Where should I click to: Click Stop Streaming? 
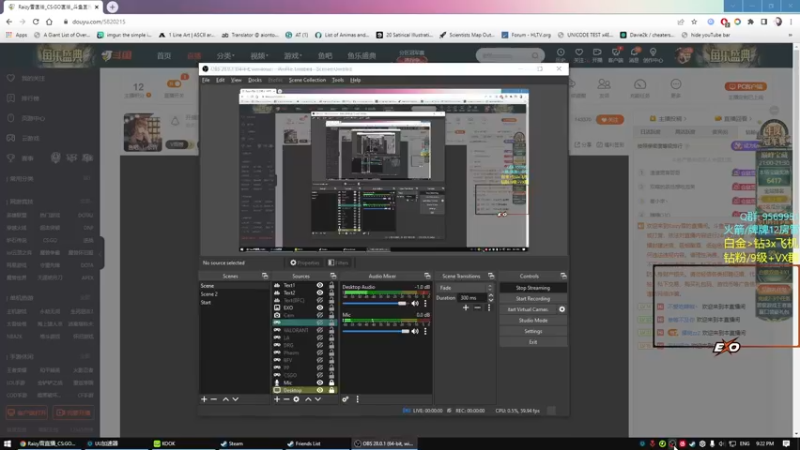pyautogui.click(x=533, y=288)
